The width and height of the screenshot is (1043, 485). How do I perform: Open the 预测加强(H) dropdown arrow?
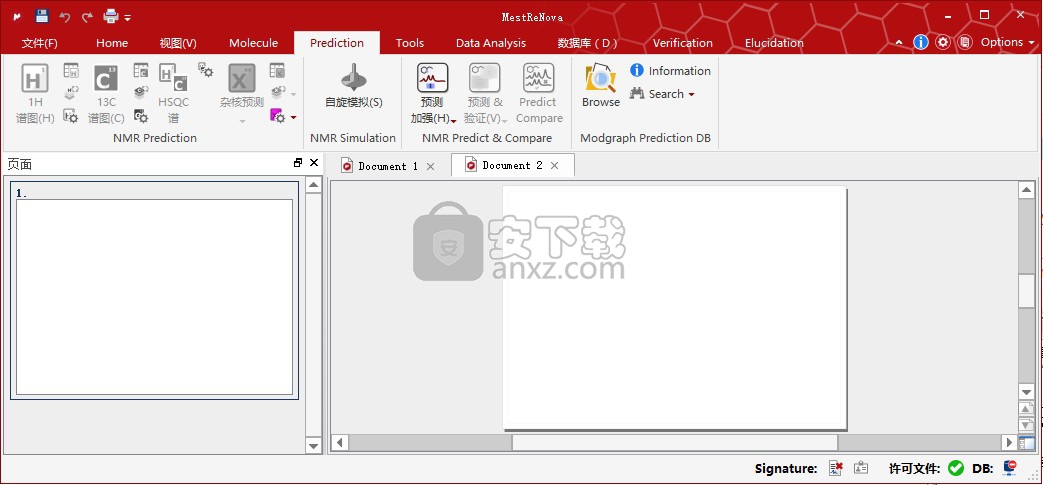[x=454, y=121]
